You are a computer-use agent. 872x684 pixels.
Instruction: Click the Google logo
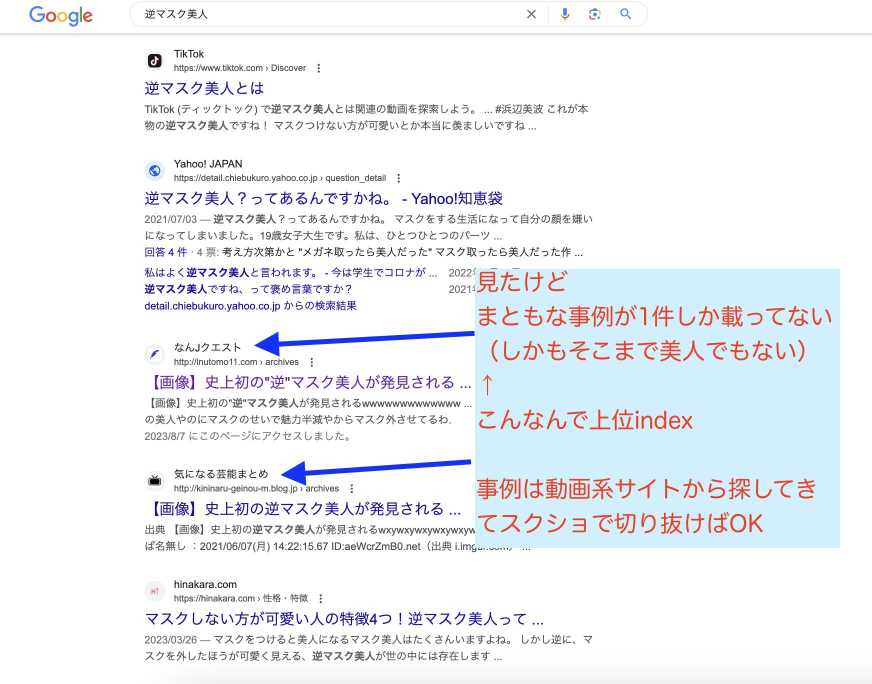pyautogui.click(x=61, y=16)
